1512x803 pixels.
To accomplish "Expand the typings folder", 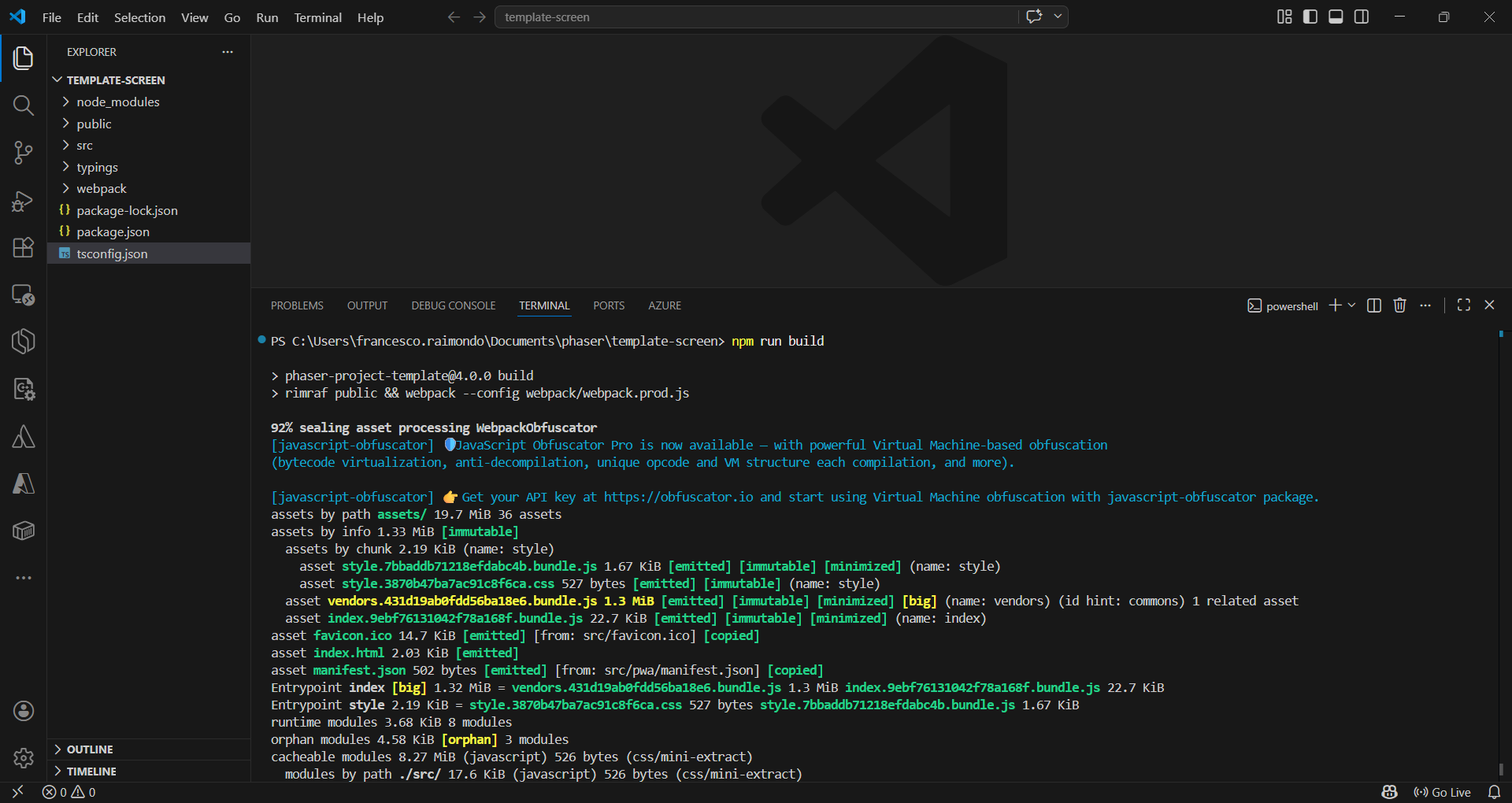I will click(x=149, y=167).
